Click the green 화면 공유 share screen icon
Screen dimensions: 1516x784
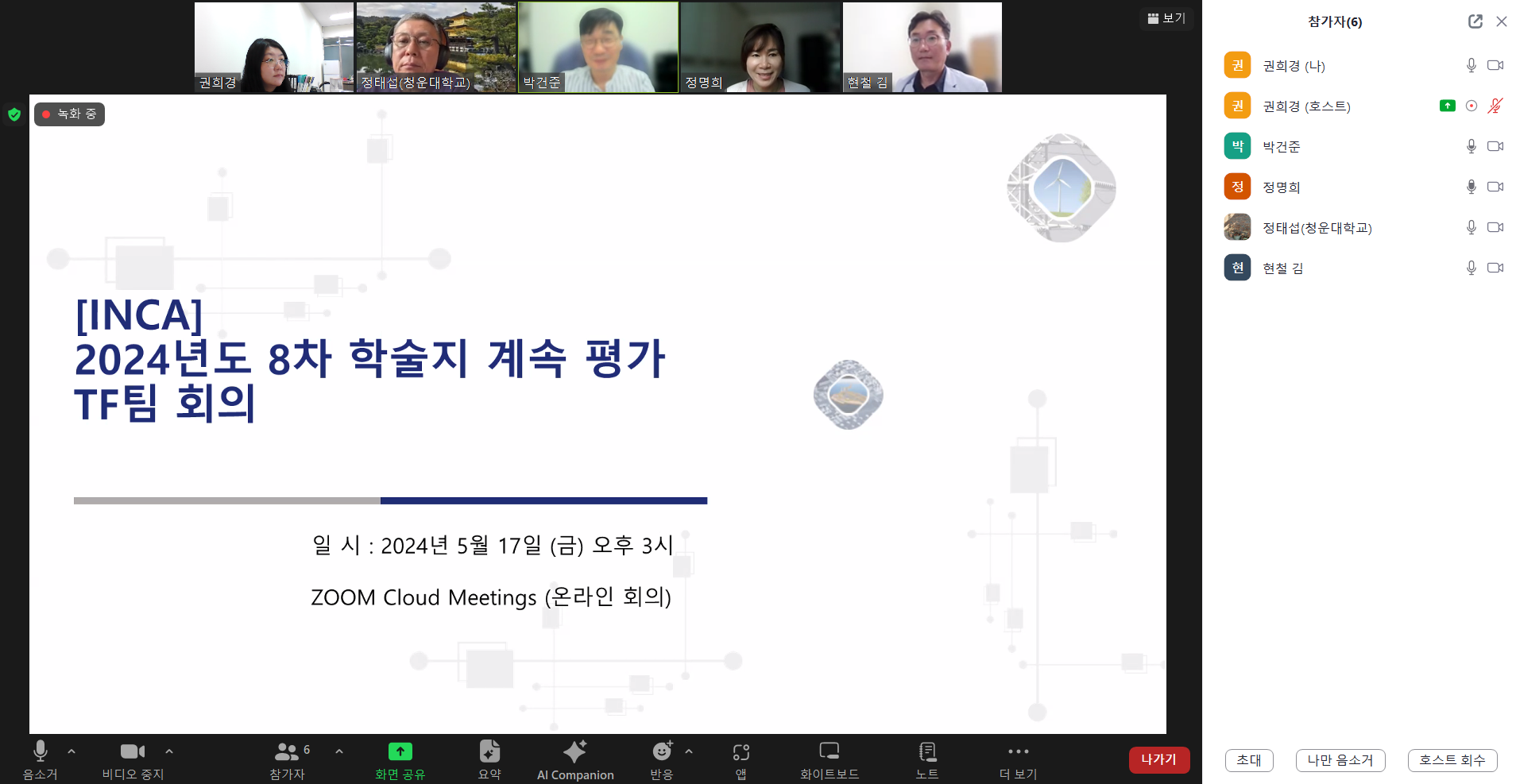point(400,751)
